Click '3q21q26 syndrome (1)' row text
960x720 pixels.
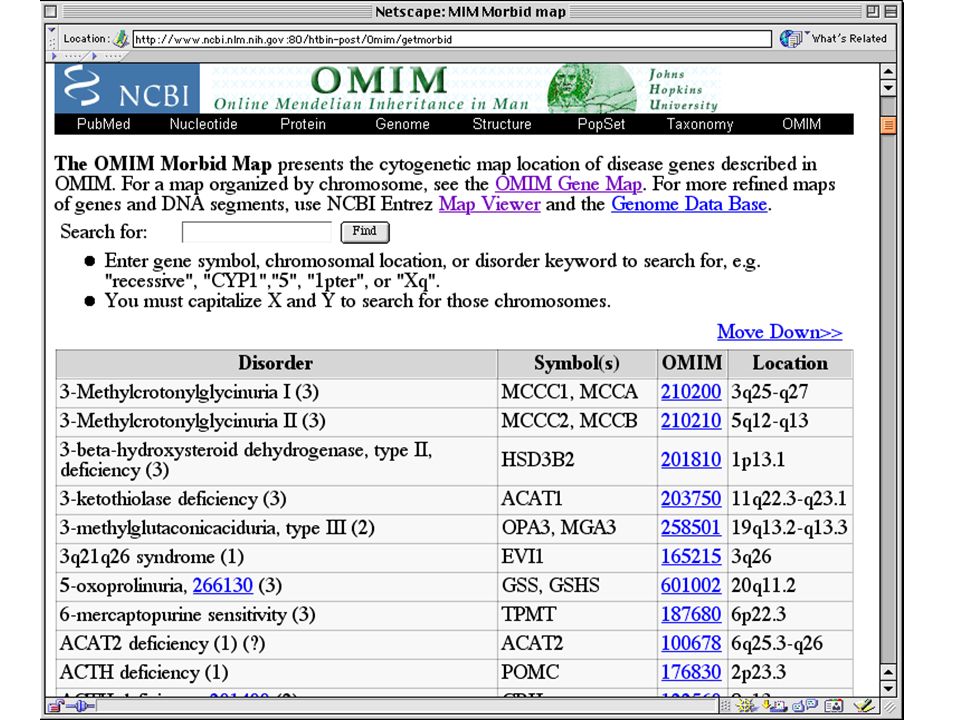click(x=152, y=557)
